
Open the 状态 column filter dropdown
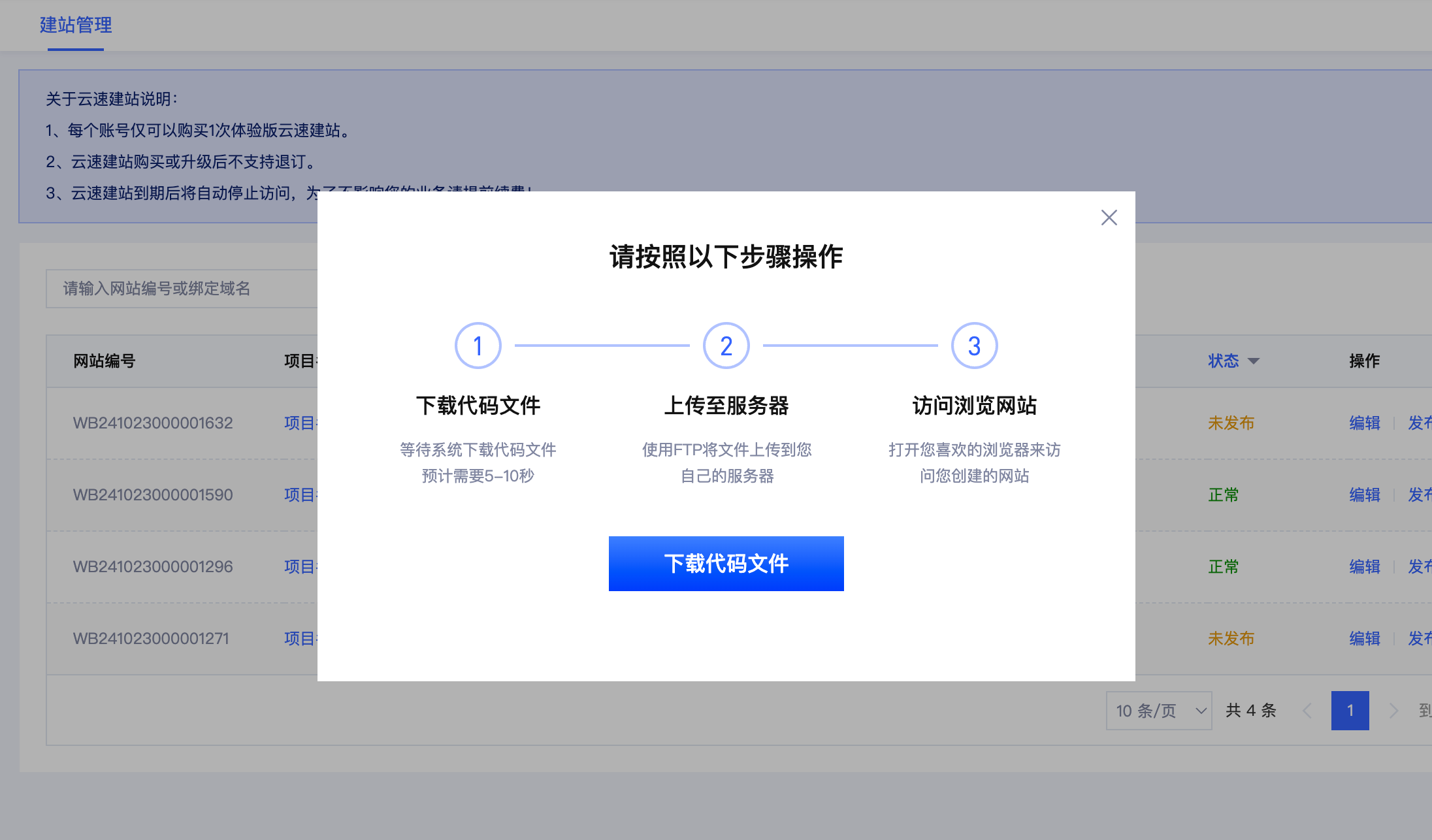tap(1253, 361)
